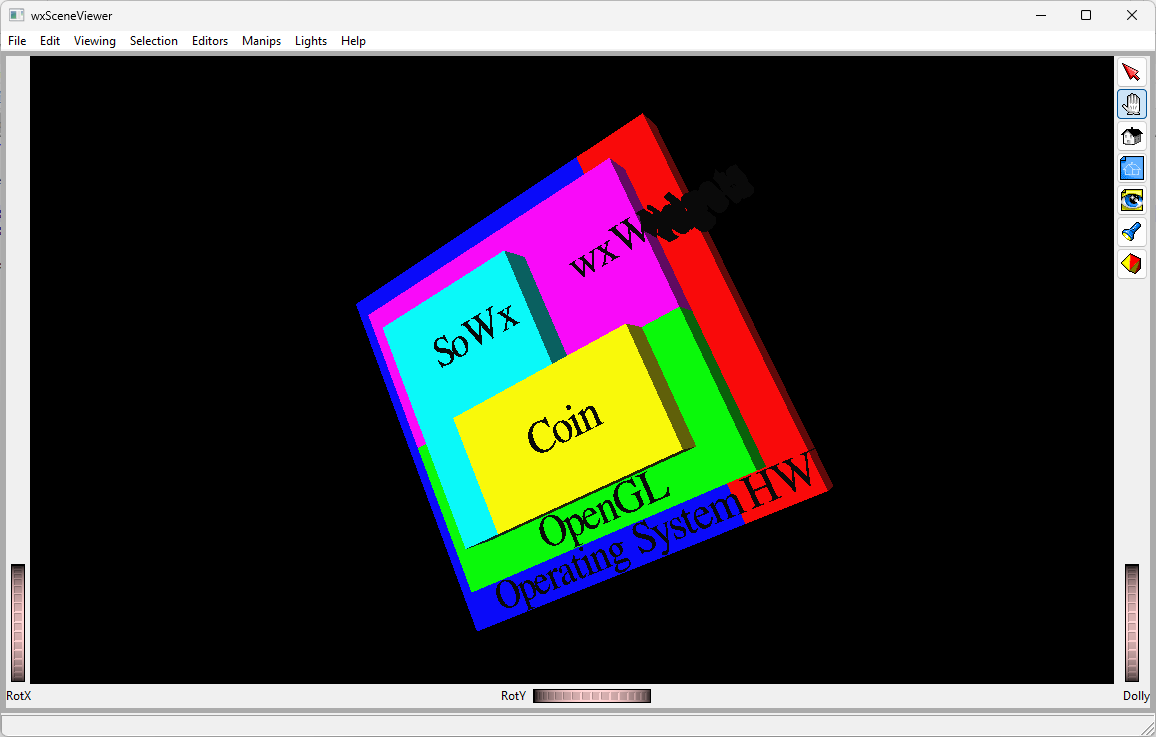Click the RotX thumbwheel
Screen dimensions: 1156x737
coord(18,623)
